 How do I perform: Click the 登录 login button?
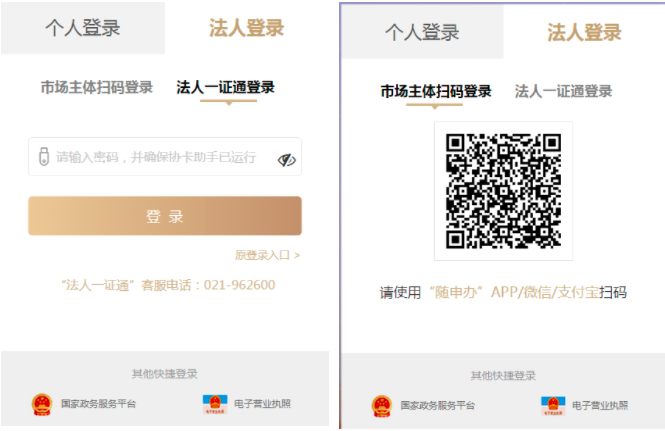165,216
